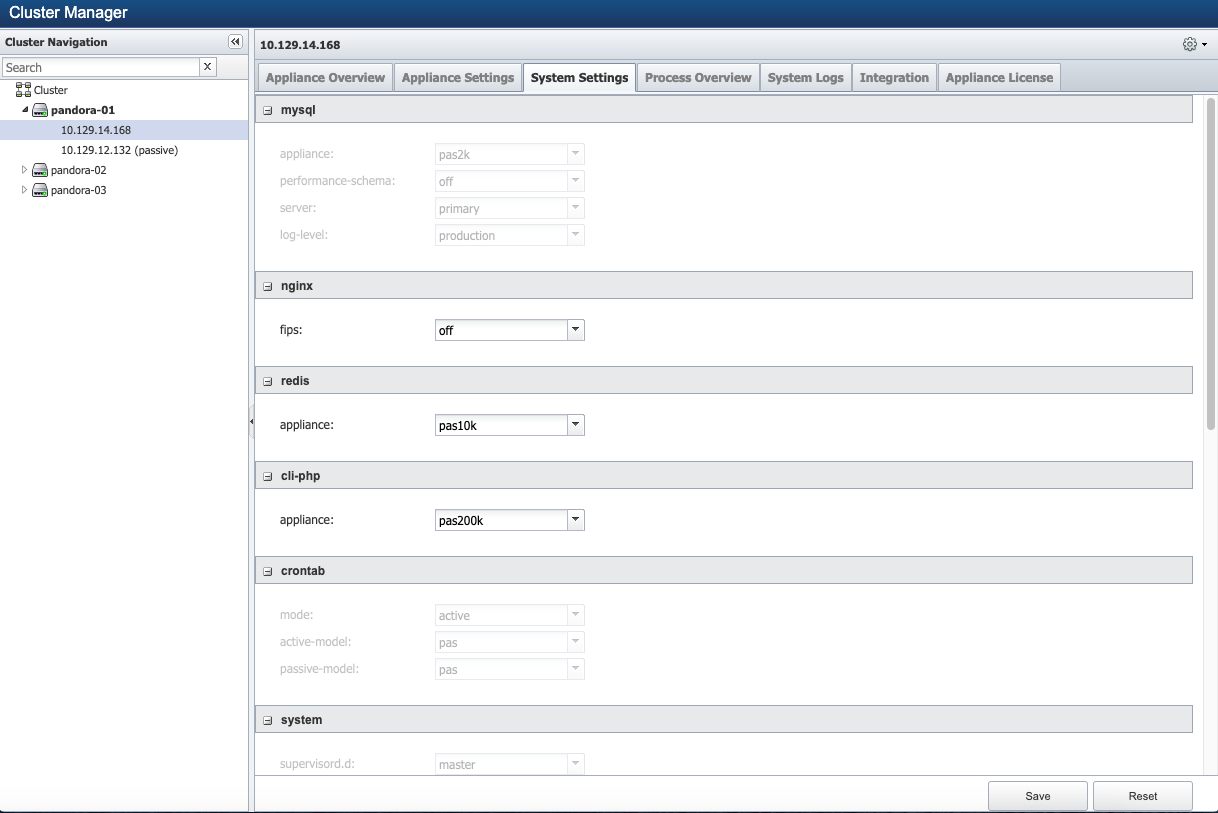The width and height of the screenshot is (1218, 813).
Task: Click the 10.129.14.168 panel header
Action: pyautogui.click(x=300, y=45)
